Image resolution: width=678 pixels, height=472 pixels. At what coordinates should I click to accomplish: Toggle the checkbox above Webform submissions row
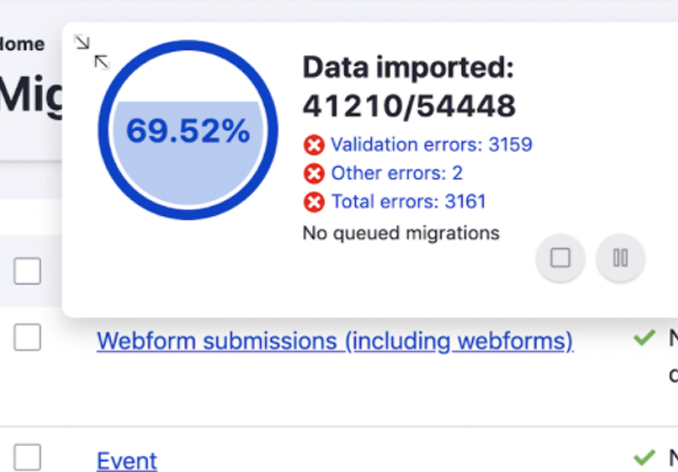[27, 270]
